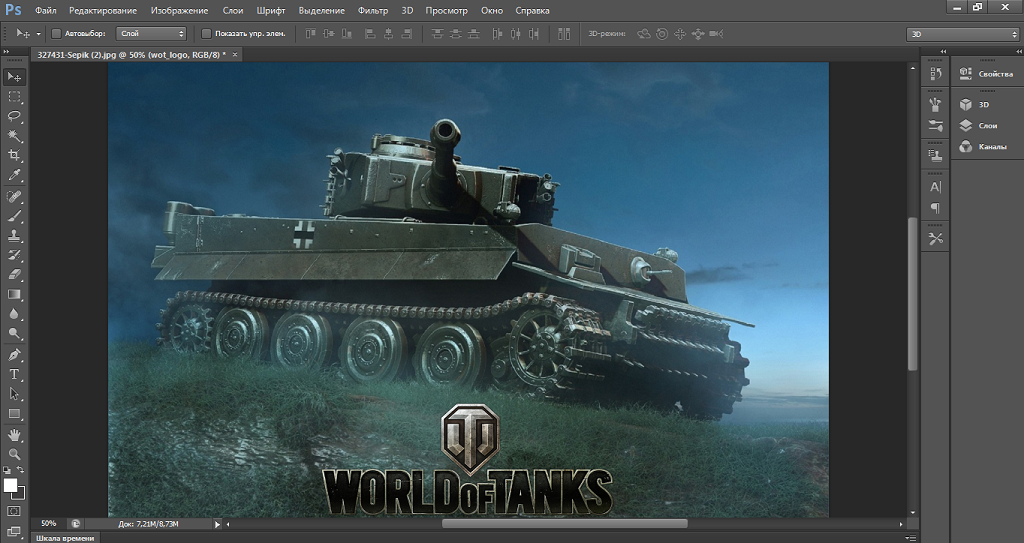
Task: Collapse the narrow icon panel column
Action: pos(943,51)
